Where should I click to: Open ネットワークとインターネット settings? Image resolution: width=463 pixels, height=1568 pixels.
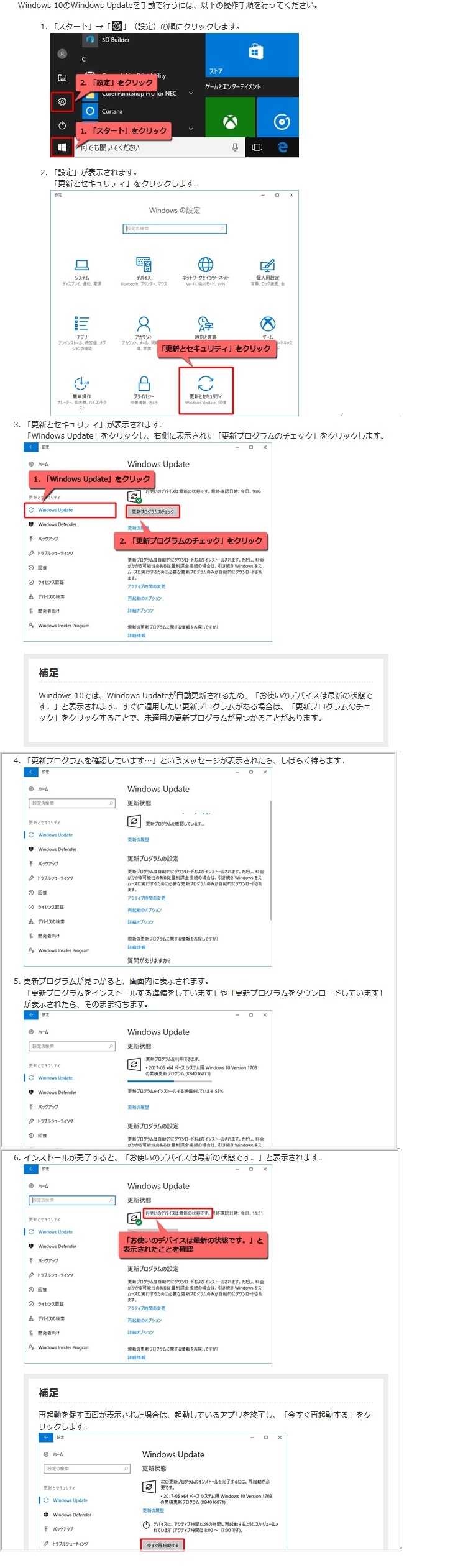click(206, 270)
